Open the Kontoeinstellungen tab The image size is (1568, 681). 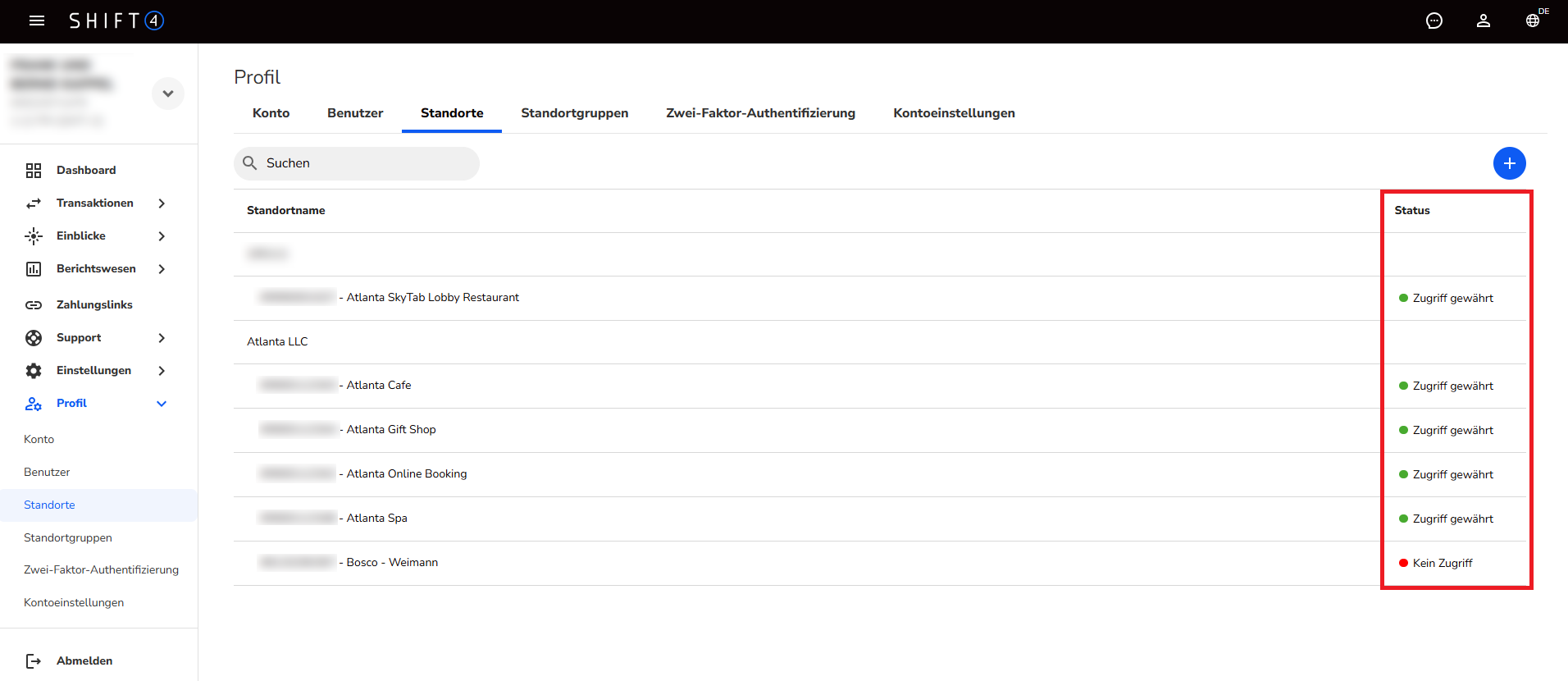955,113
